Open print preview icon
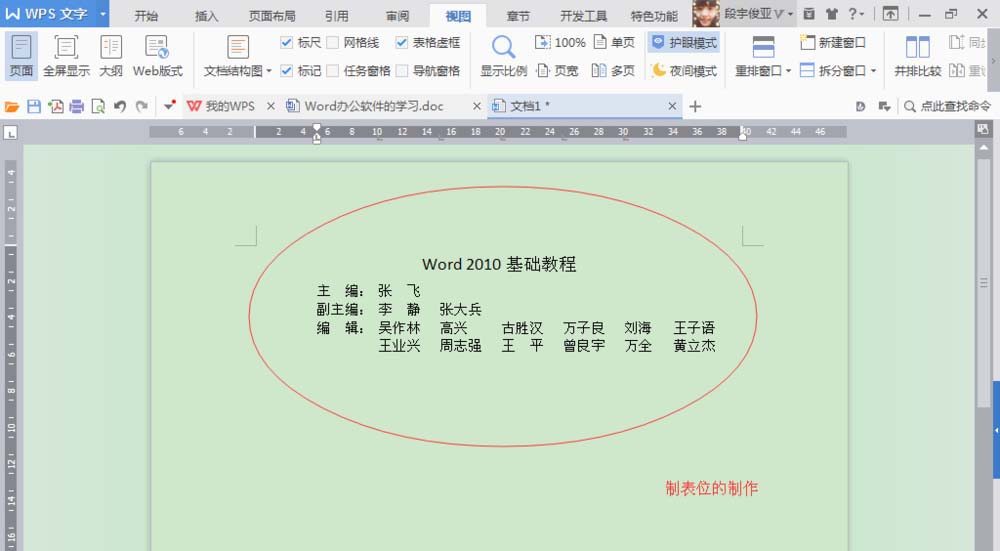This screenshot has height=551, width=1000. click(98, 107)
